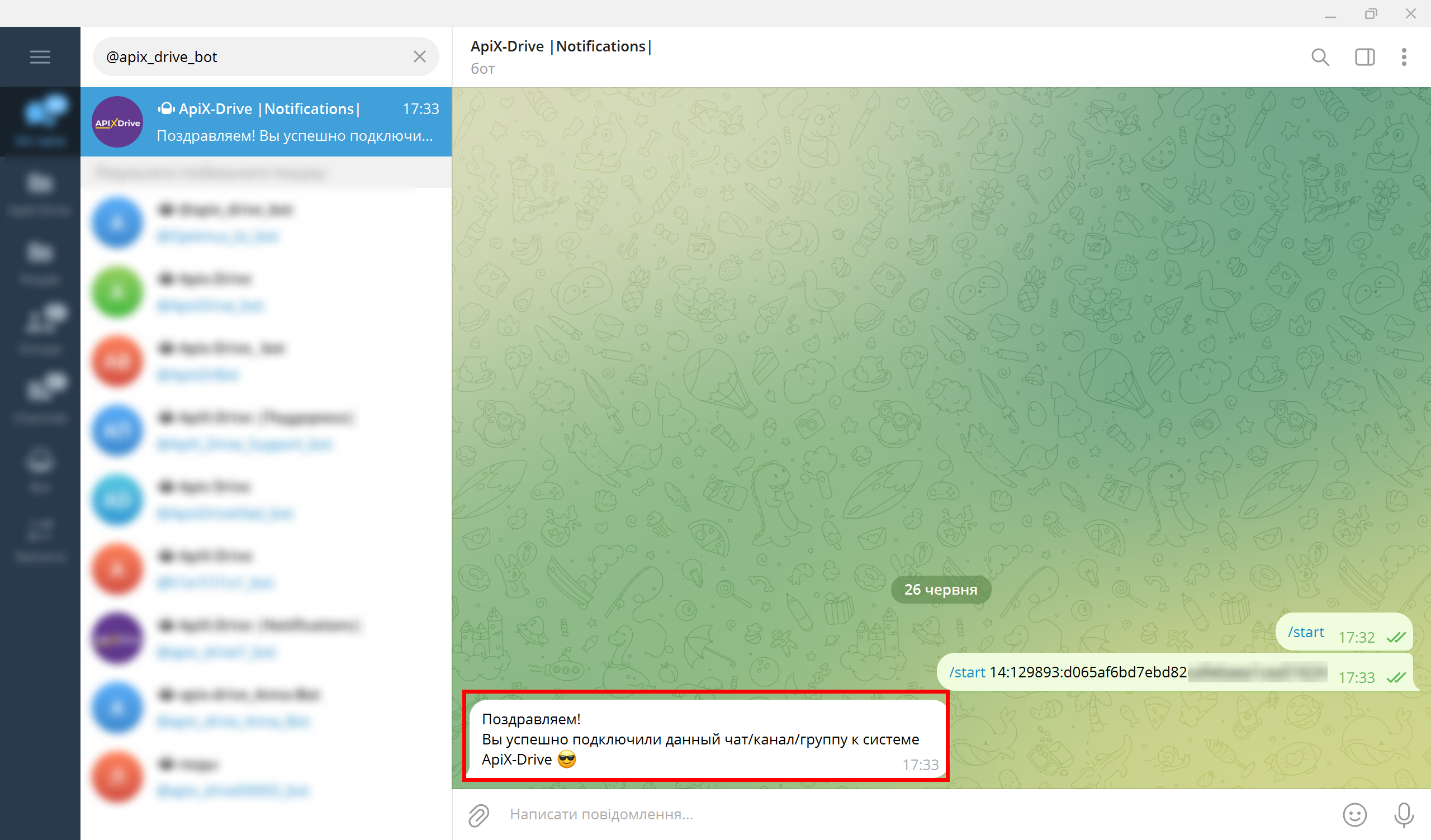Open the emoji picker smiley icon

1354,814
